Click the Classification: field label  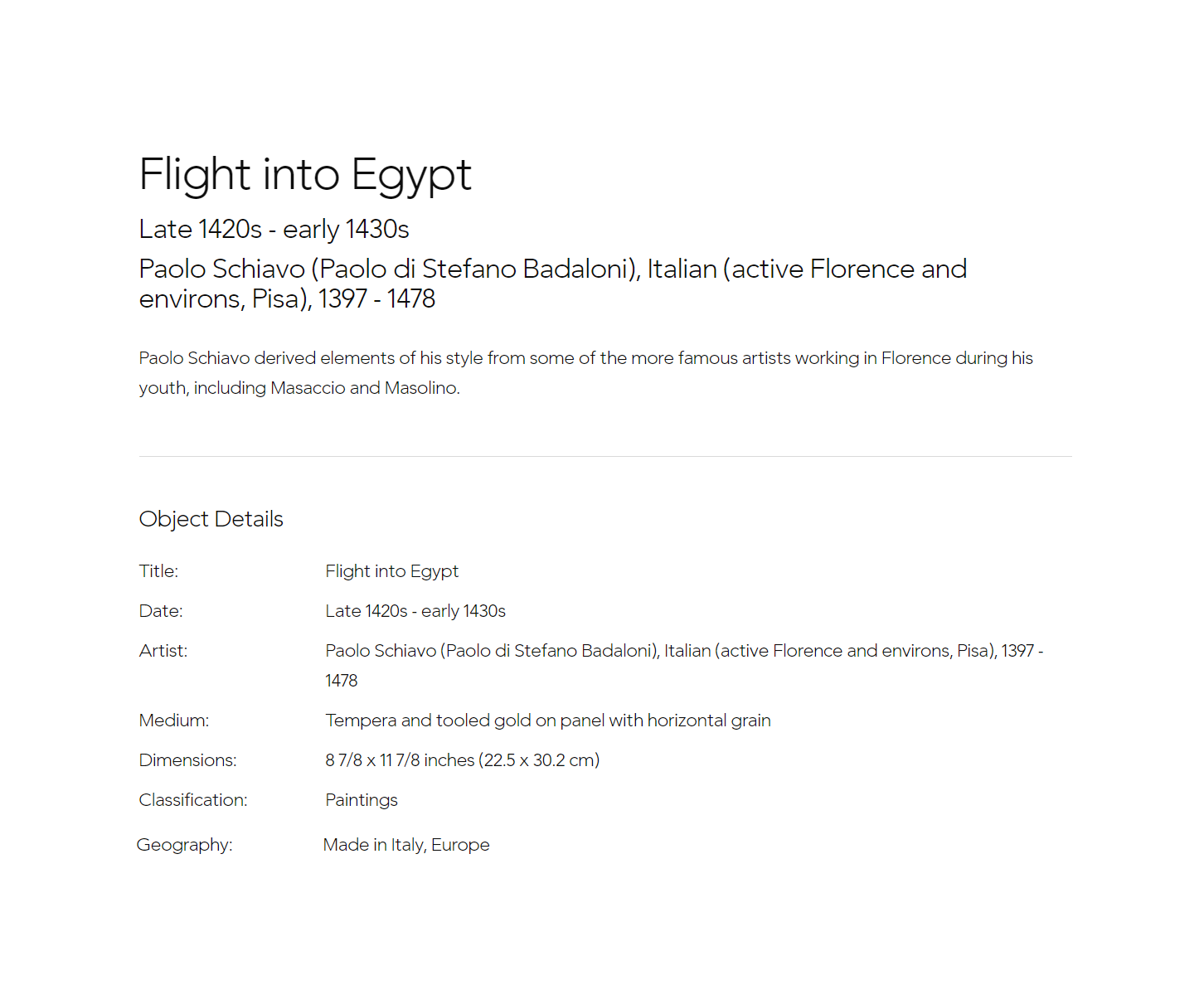click(x=193, y=800)
